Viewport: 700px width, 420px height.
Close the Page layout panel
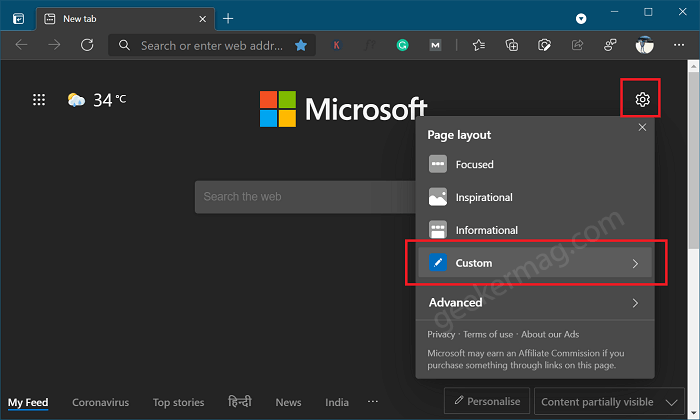[642, 128]
